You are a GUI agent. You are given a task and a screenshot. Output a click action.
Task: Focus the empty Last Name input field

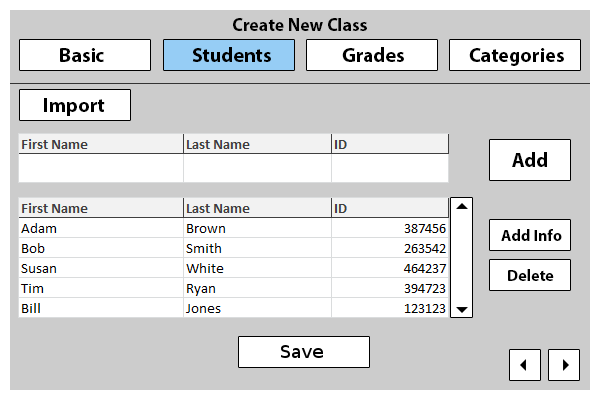point(257,168)
